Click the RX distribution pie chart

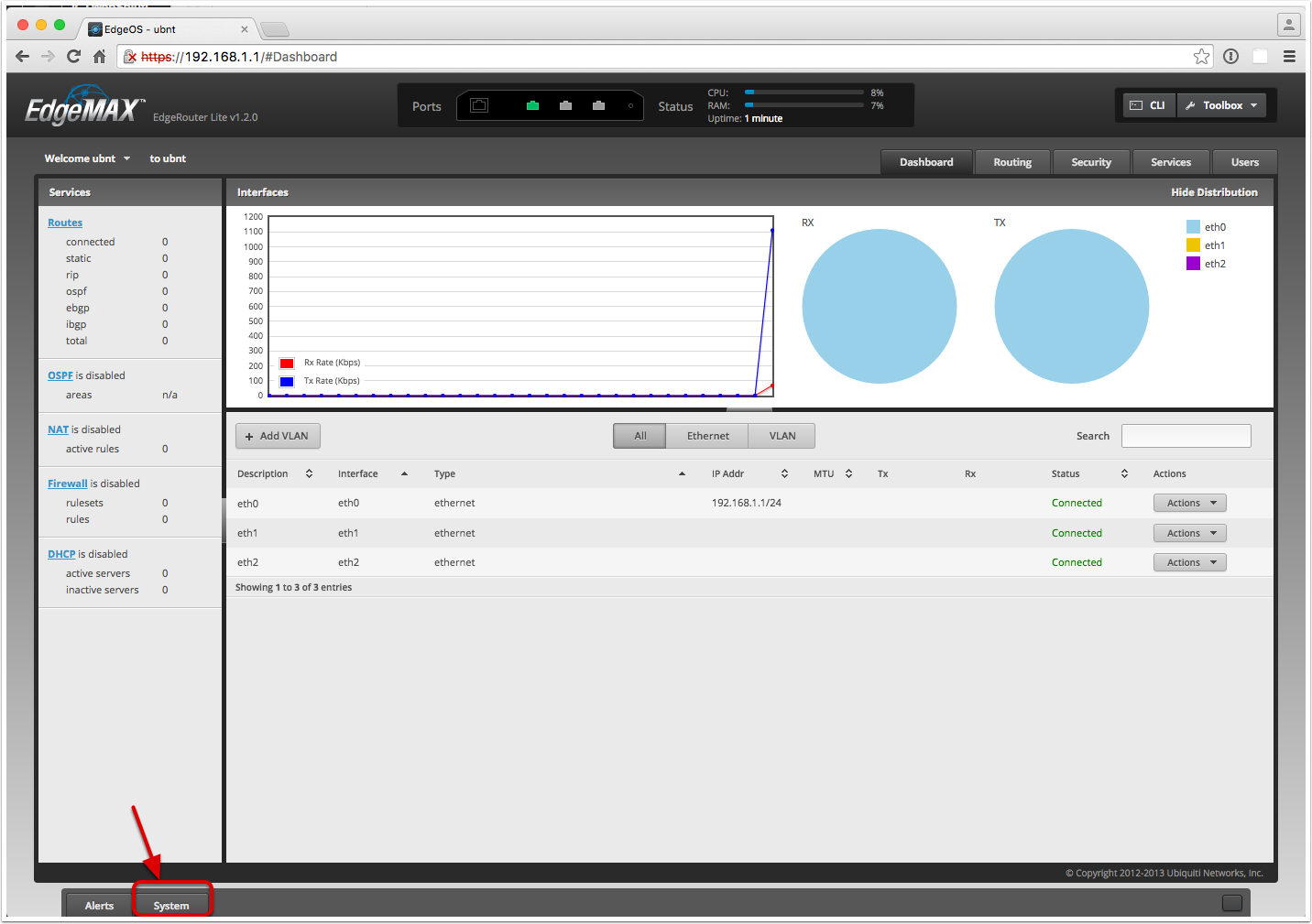coord(880,306)
